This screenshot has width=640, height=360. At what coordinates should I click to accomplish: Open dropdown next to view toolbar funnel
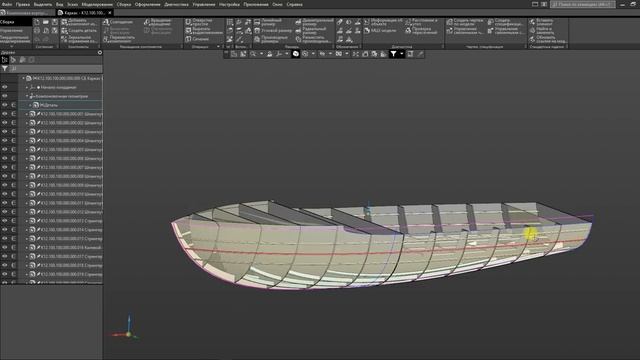tap(402, 54)
